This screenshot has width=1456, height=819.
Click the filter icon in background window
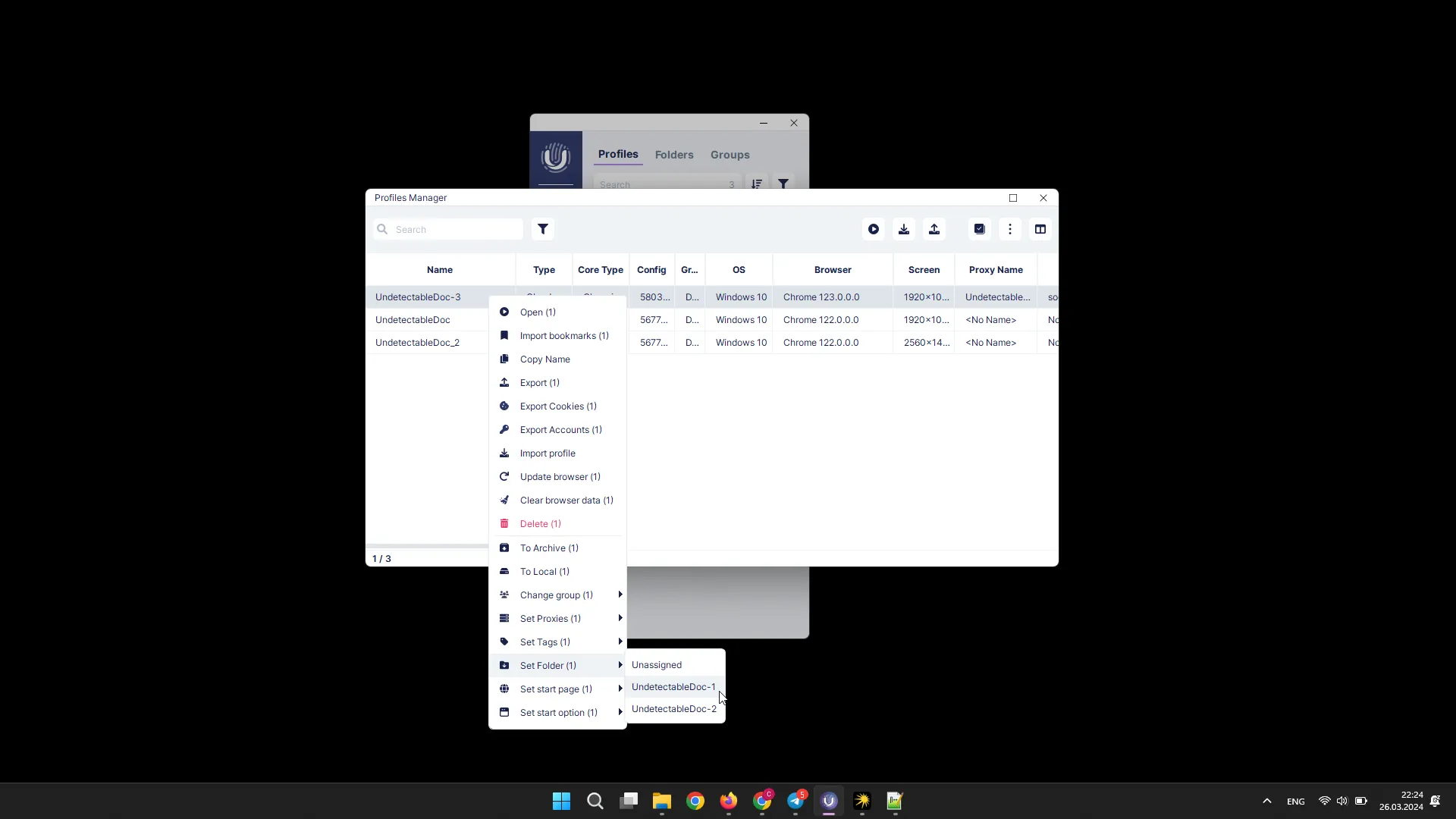[783, 184]
